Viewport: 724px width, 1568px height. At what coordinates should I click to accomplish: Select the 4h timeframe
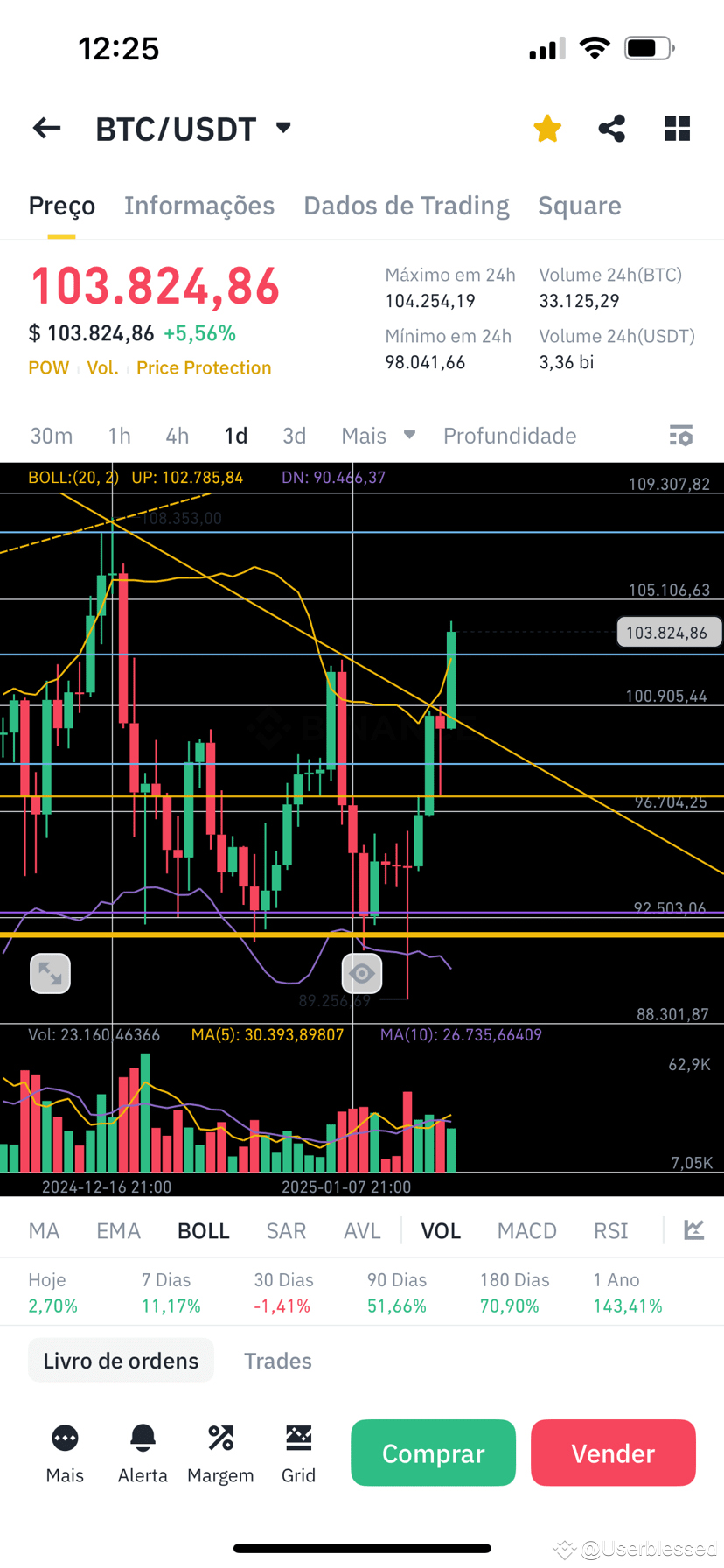point(178,436)
